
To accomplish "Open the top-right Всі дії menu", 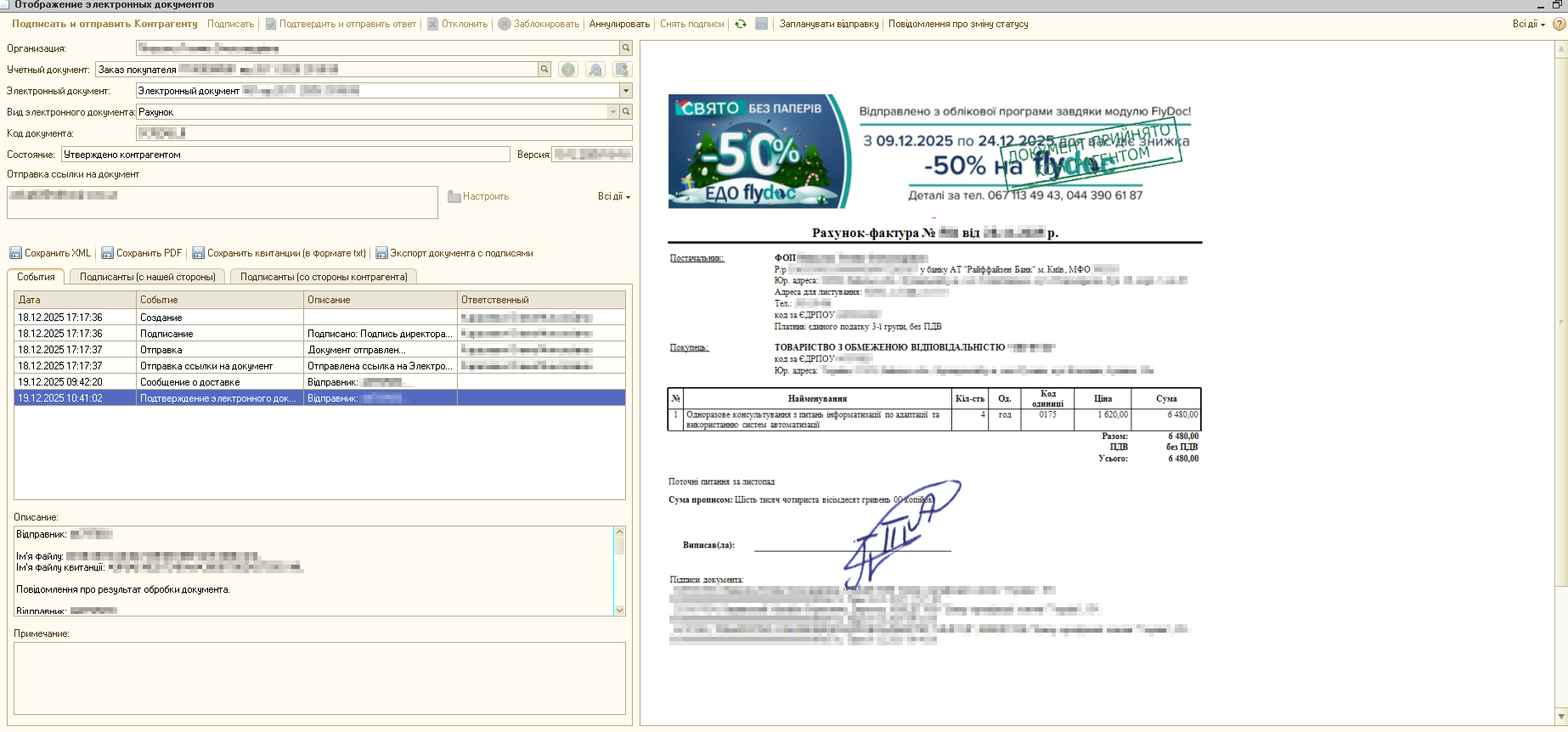I will [1528, 24].
